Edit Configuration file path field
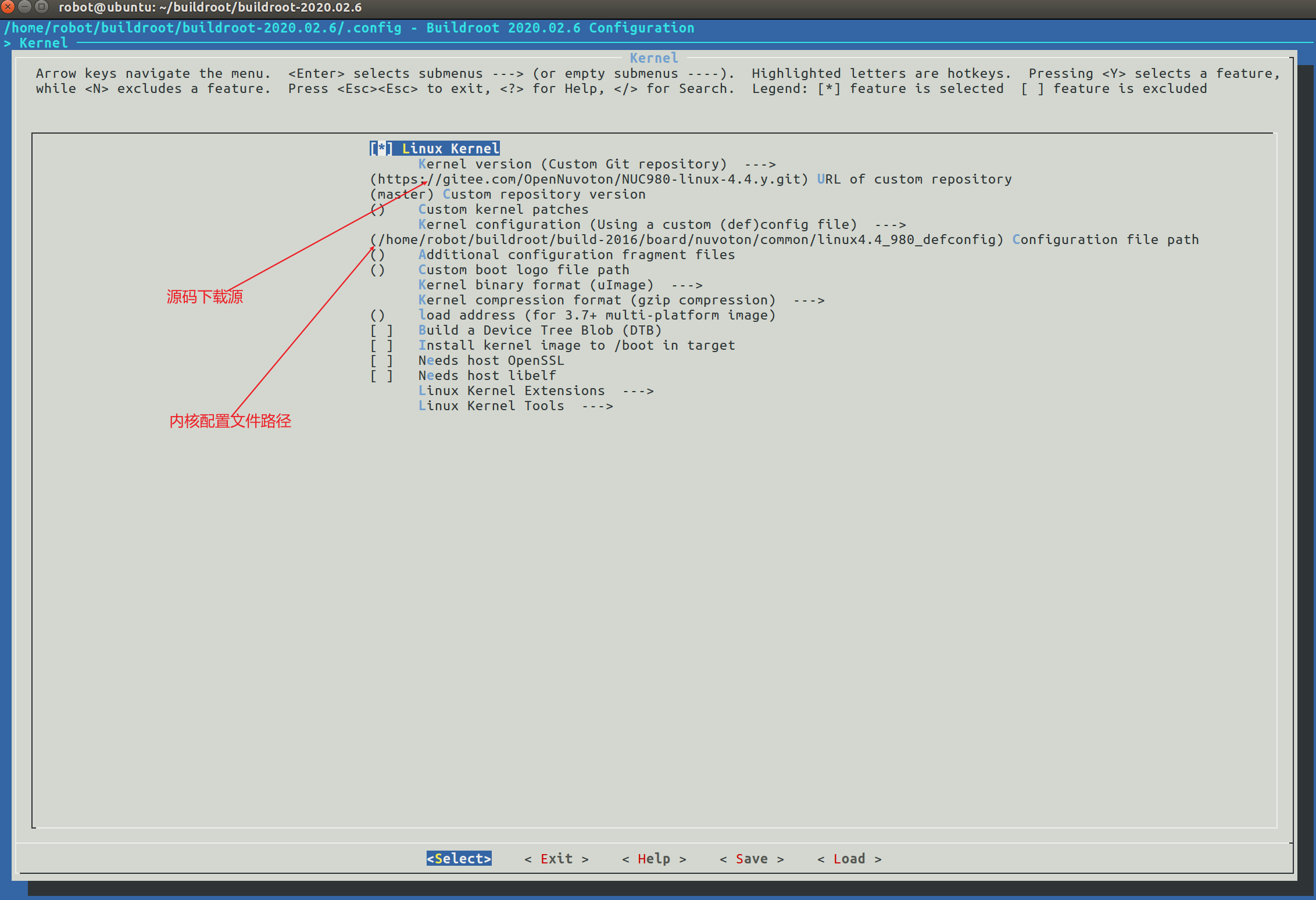The height and width of the screenshot is (900, 1316). click(x=784, y=240)
